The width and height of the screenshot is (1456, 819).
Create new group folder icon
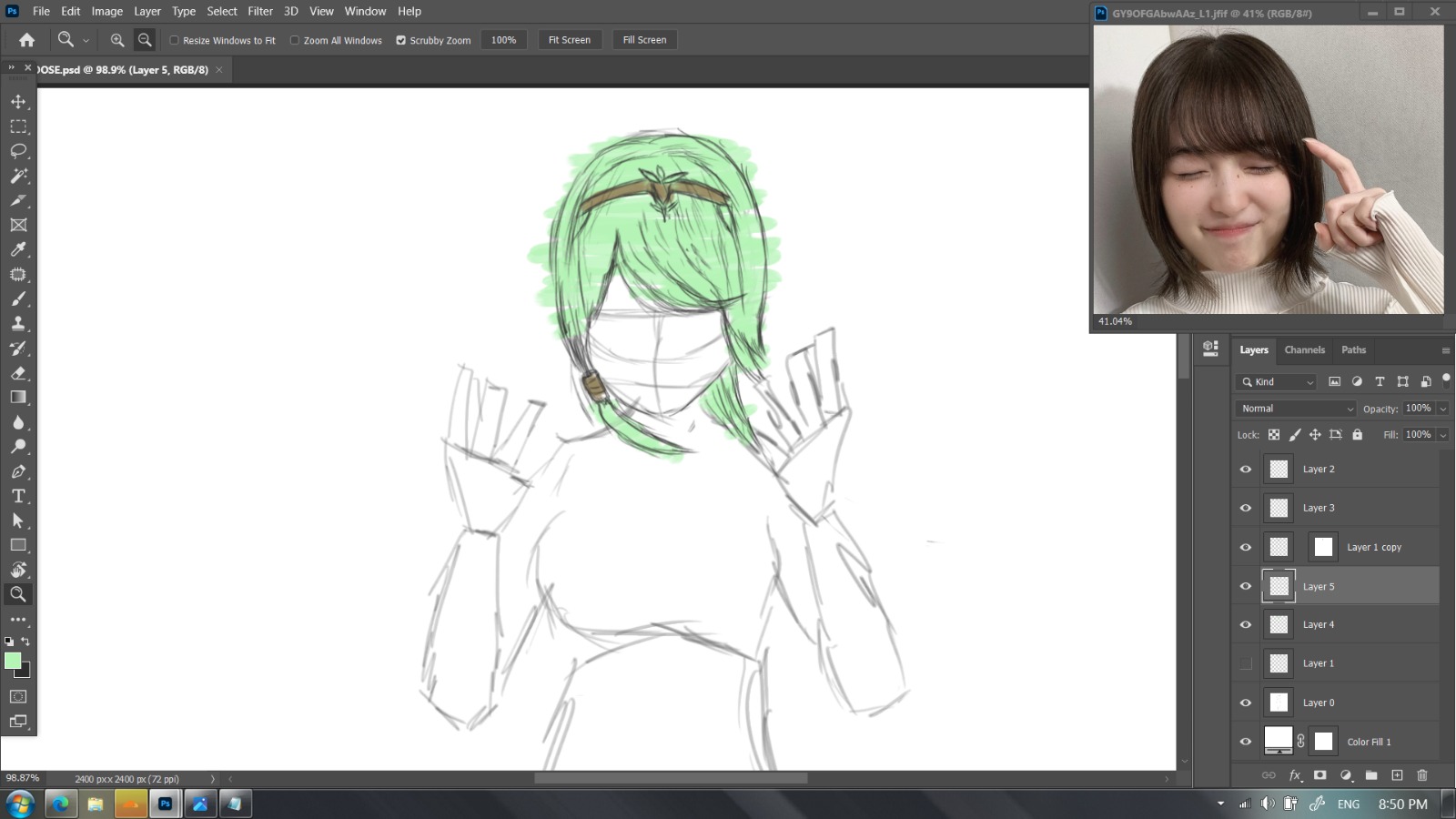[x=1371, y=775]
